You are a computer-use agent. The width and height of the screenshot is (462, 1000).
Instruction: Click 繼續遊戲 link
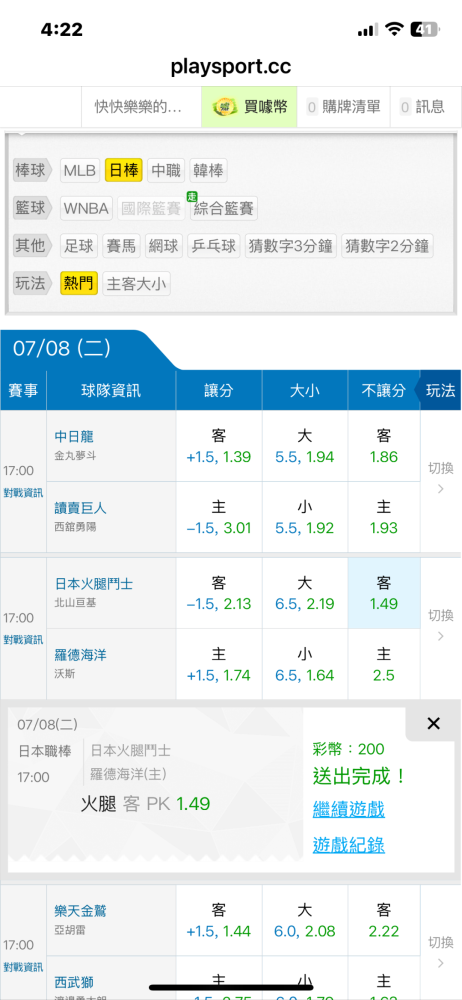click(x=349, y=810)
